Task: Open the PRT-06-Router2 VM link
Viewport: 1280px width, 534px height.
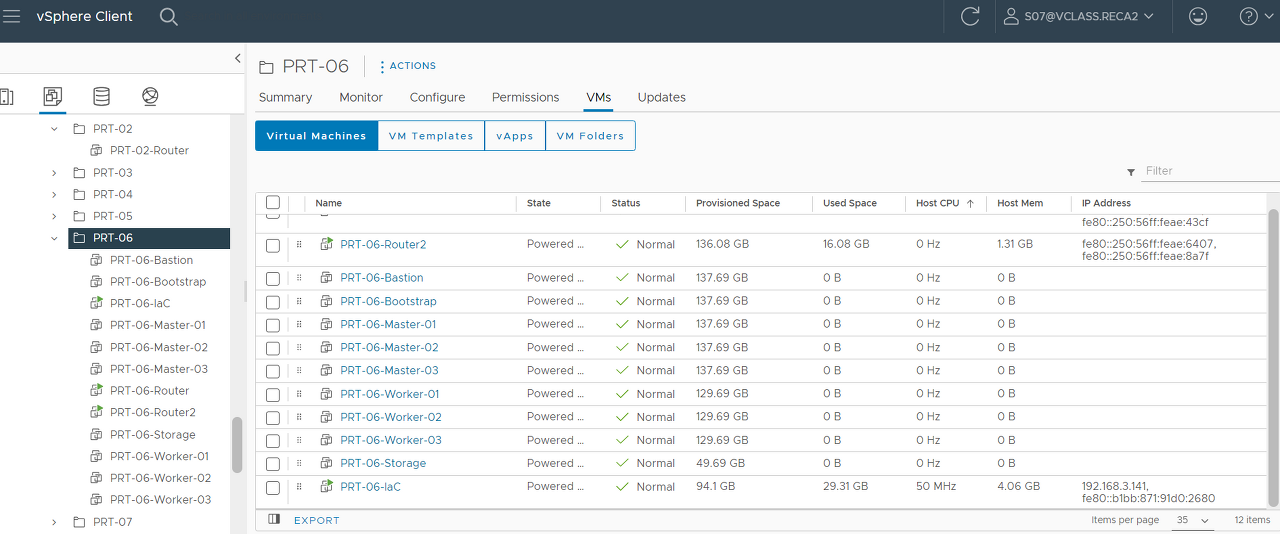Action: pyautogui.click(x=383, y=244)
